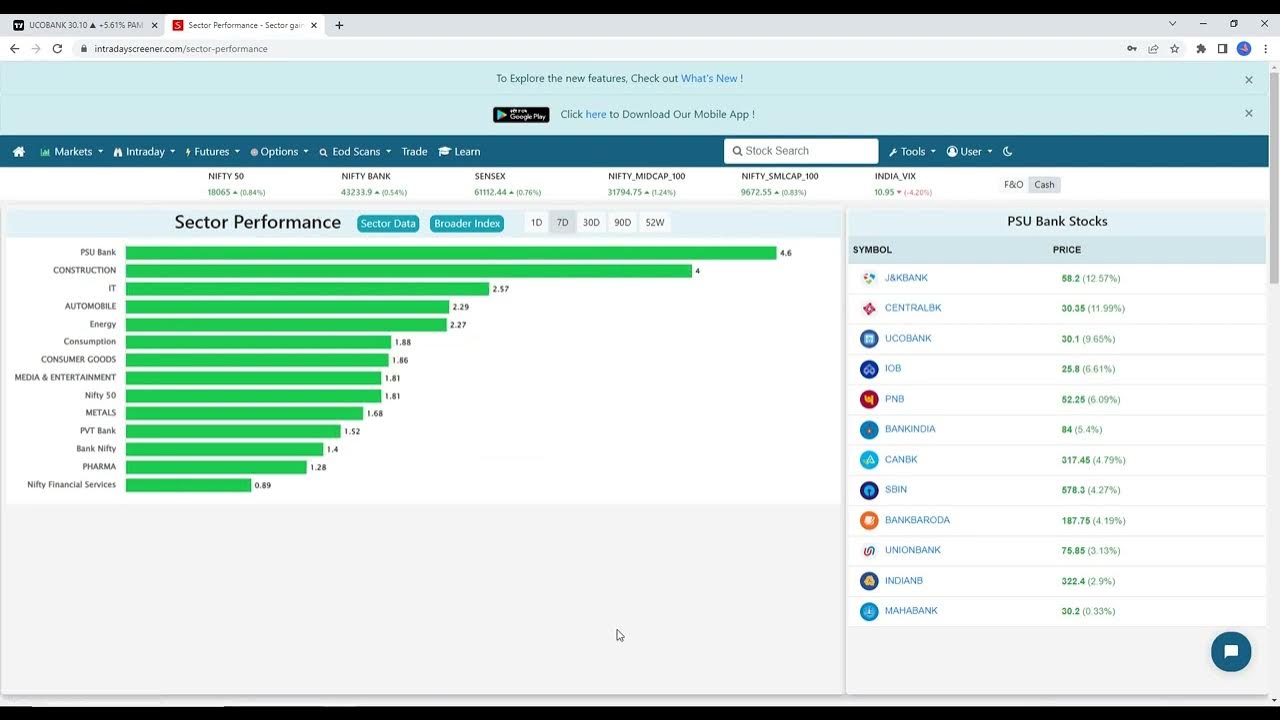Click the CONSTRUCTION sector bar
The image size is (1280, 720).
409,271
